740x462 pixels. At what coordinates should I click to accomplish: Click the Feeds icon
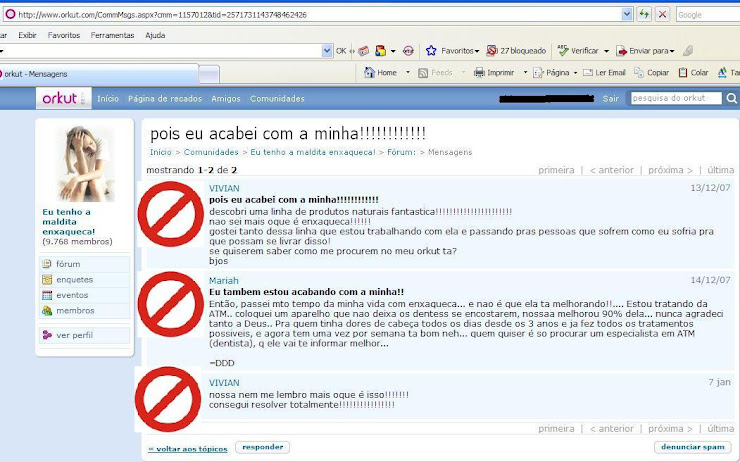pyautogui.click(x=423, y=73)
